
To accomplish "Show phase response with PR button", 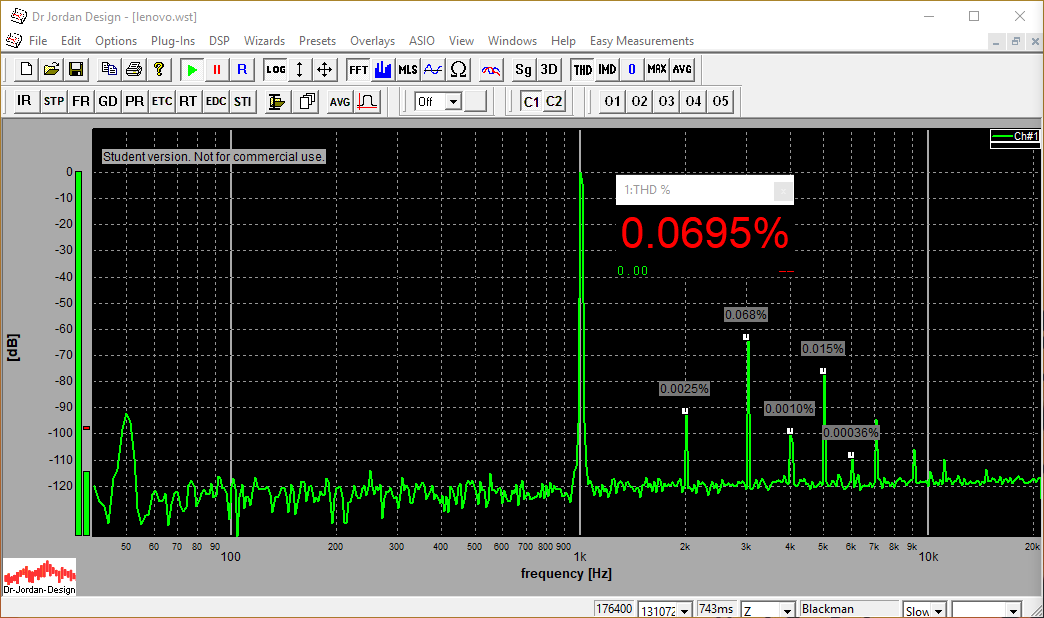I will coord(134,101).
